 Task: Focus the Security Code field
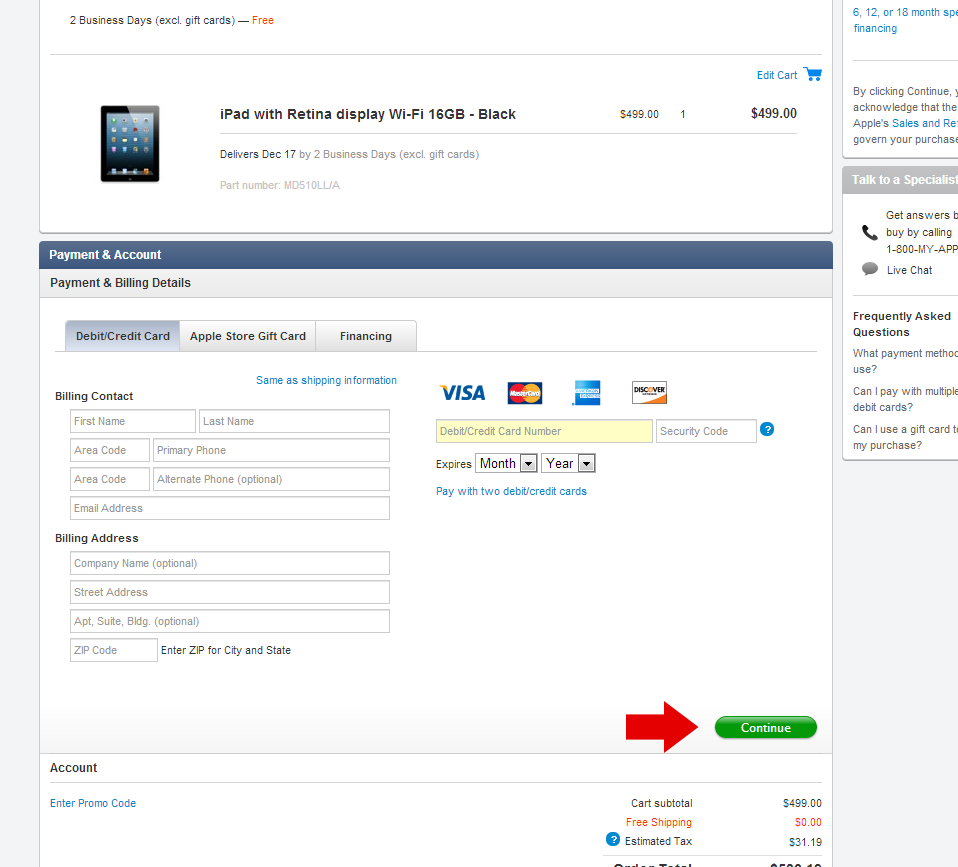point(706,431)
